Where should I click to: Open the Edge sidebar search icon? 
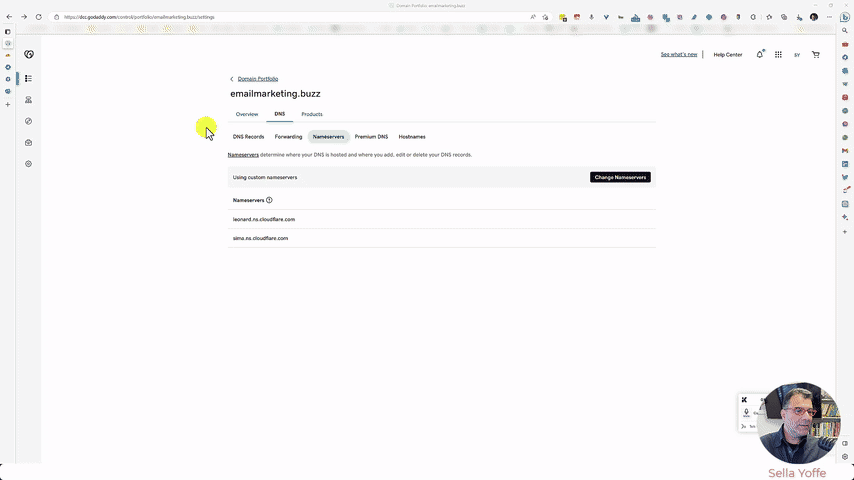pyautogui.click(x=845, y=31)
